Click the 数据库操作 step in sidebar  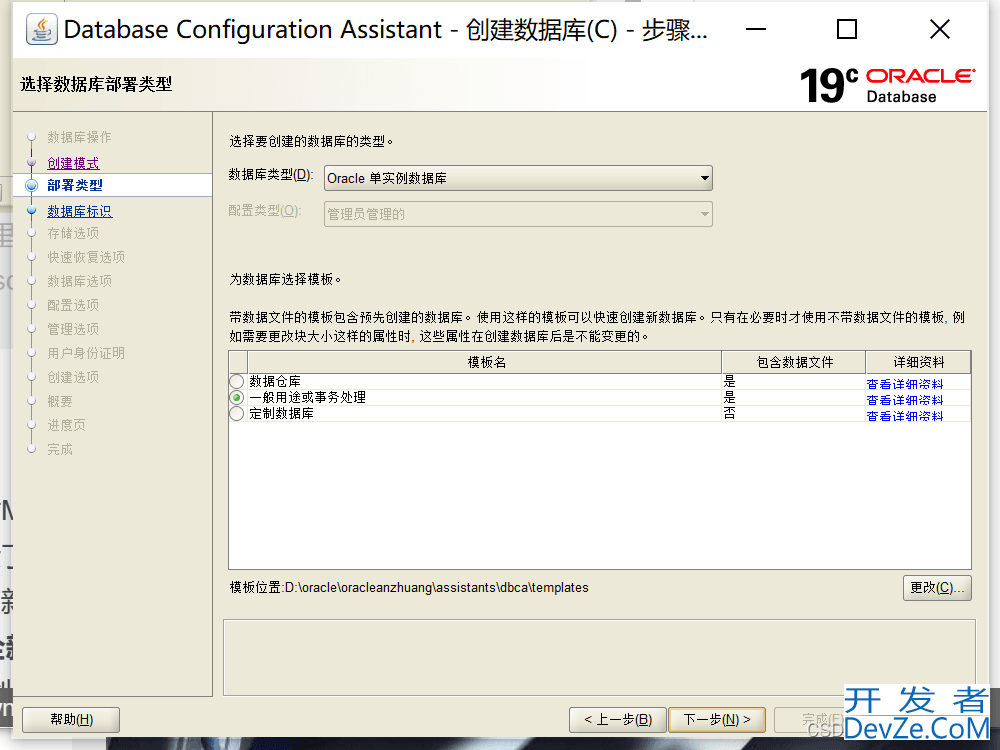point(79,137)
